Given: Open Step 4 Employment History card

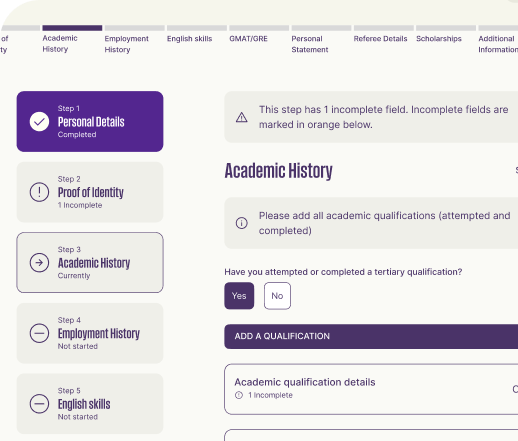Looking at the screenshot, I should pos(90,333).
